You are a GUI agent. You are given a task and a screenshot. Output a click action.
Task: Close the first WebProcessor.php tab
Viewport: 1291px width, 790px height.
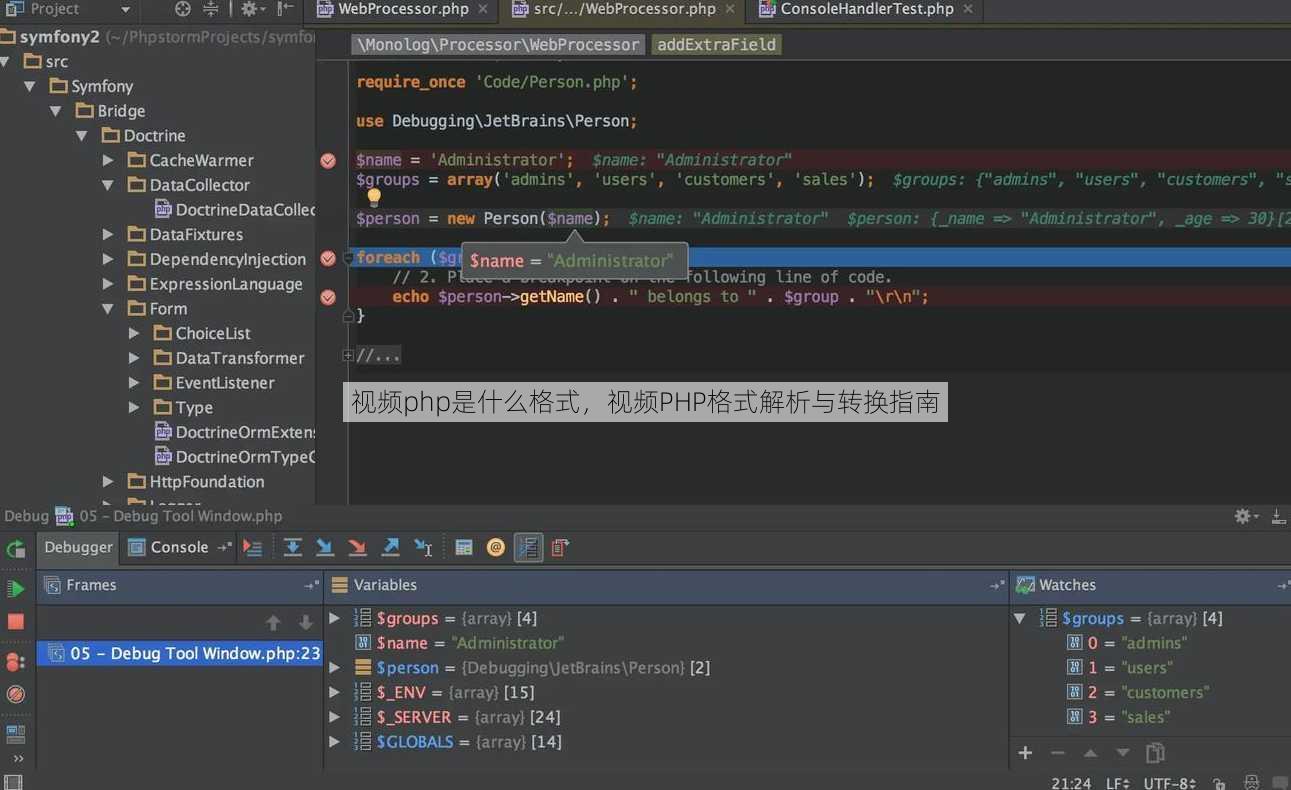pyautogui.click(x=483, y=9)
